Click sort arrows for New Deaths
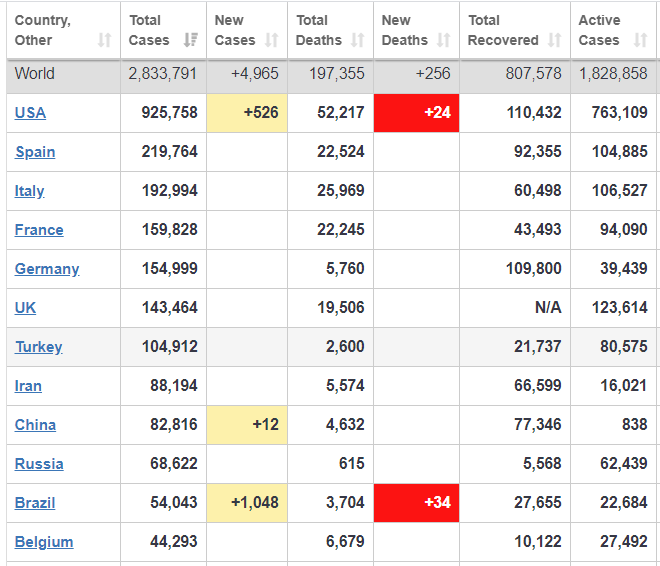The width and height of the screenshot is (660, 566). pyautogui.click(x=444, y=41)
